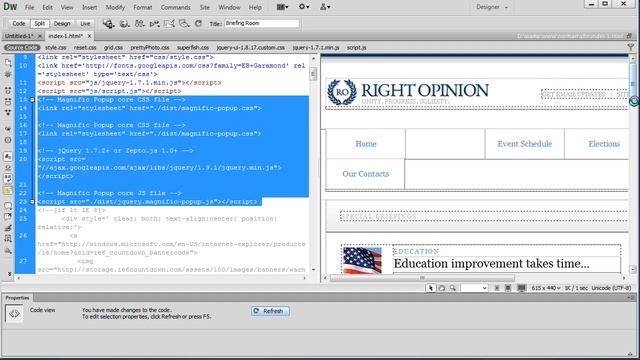Select the Hand tool in status bar
The height and width of the screenshot is (360, 640).
(x=442, y=288)
